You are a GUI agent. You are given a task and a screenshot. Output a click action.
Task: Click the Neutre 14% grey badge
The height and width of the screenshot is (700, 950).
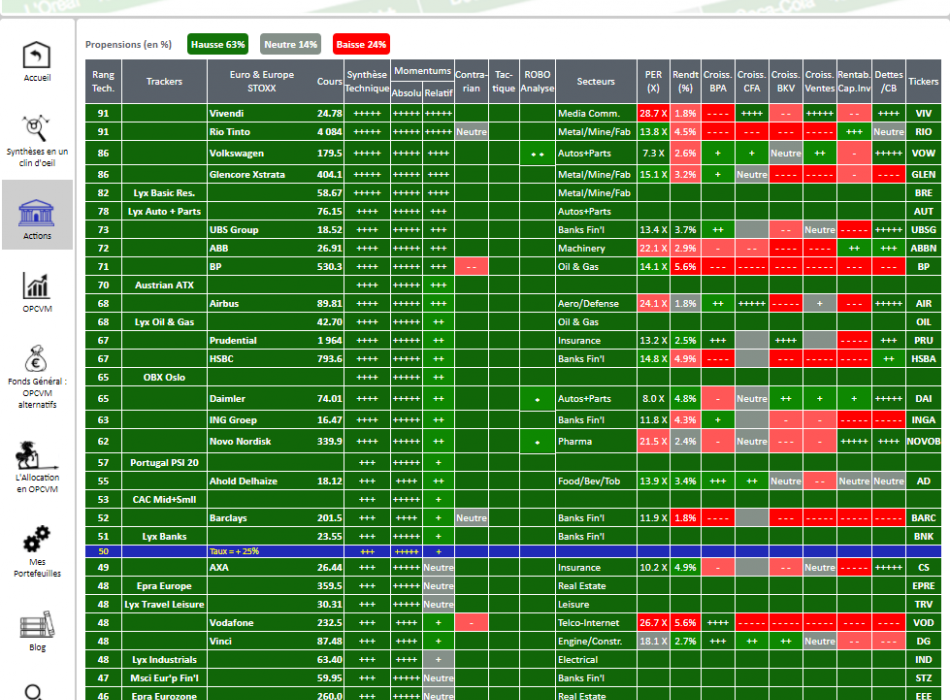pyautogui.click(x=290, y=44)
